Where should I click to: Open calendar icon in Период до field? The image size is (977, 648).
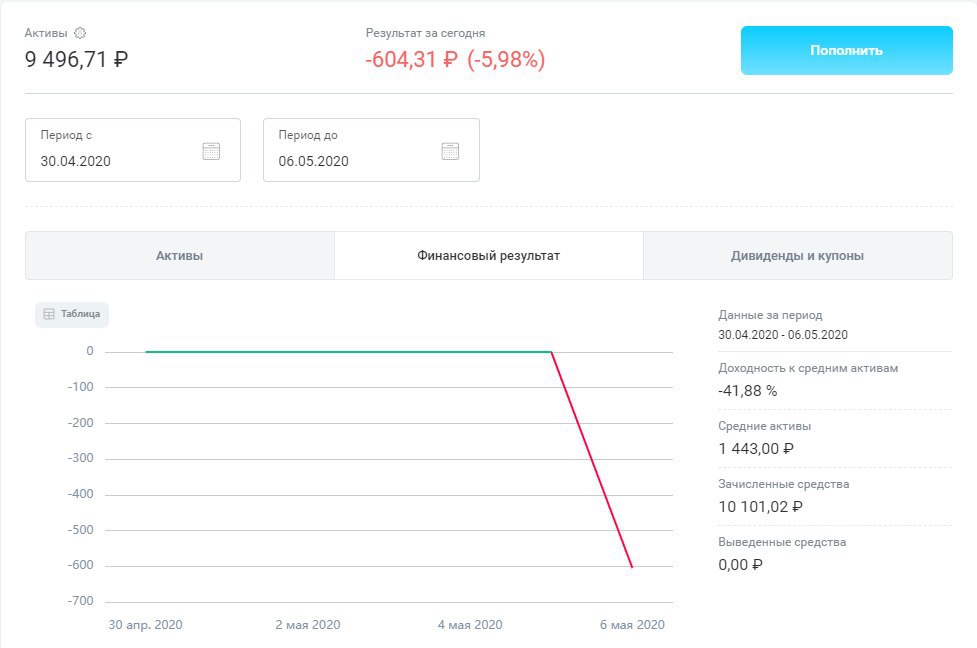pyautogui.click(x=450, y=151)
